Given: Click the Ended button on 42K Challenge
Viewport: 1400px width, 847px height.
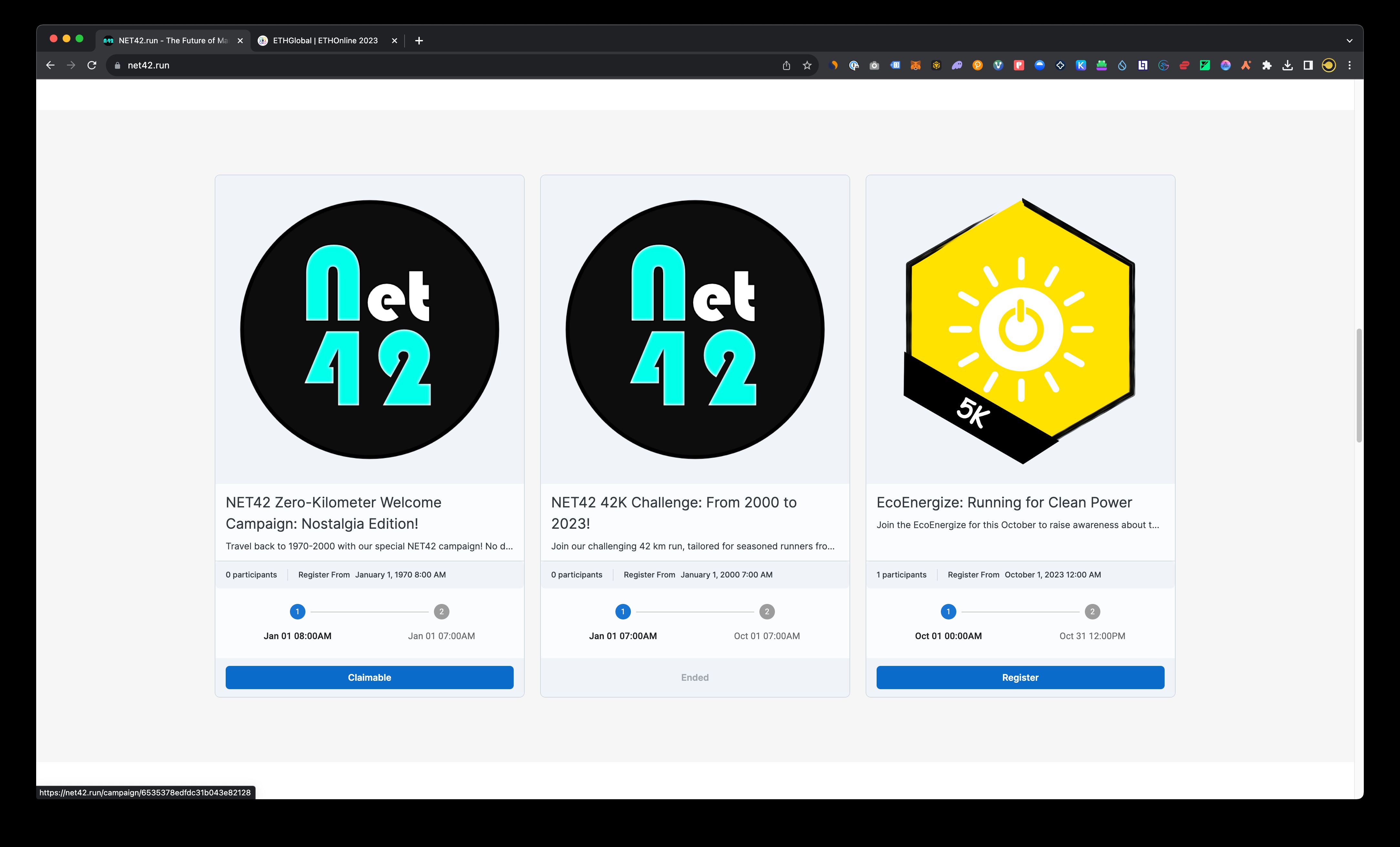Looking at the screenshot, I should pyautogui.click(x=695, y=677).
